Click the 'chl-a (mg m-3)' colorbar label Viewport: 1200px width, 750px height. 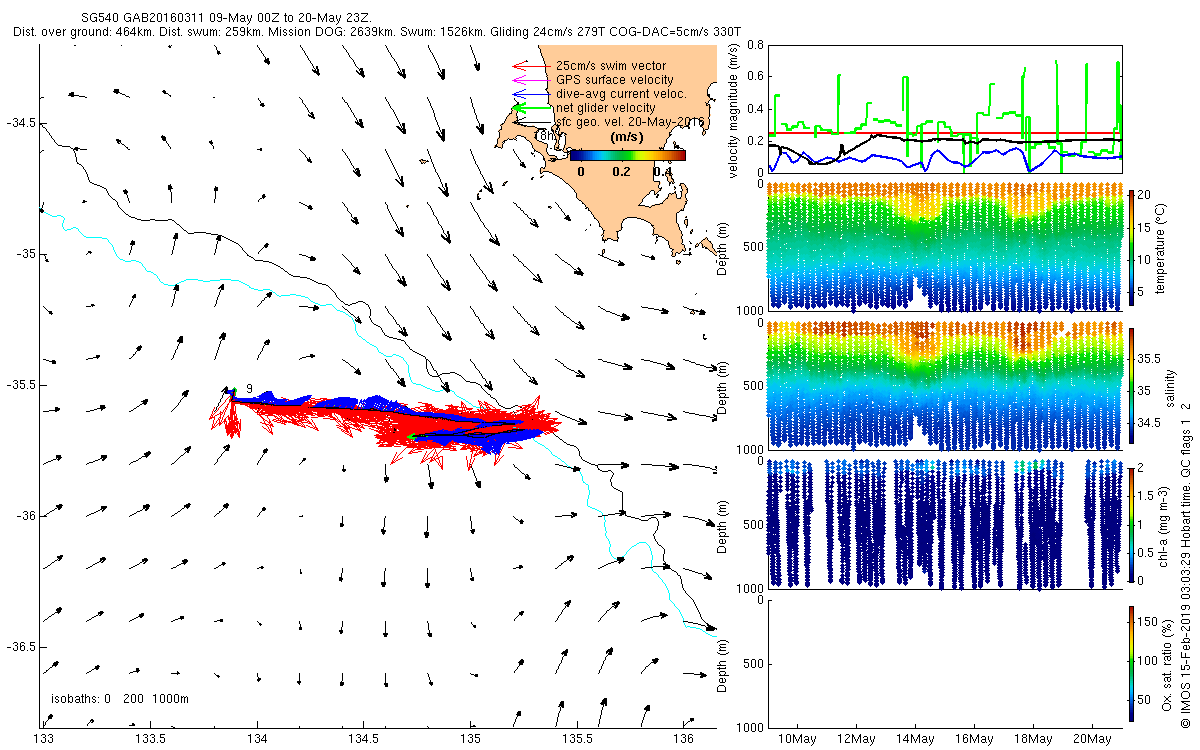coord(1162,525)
